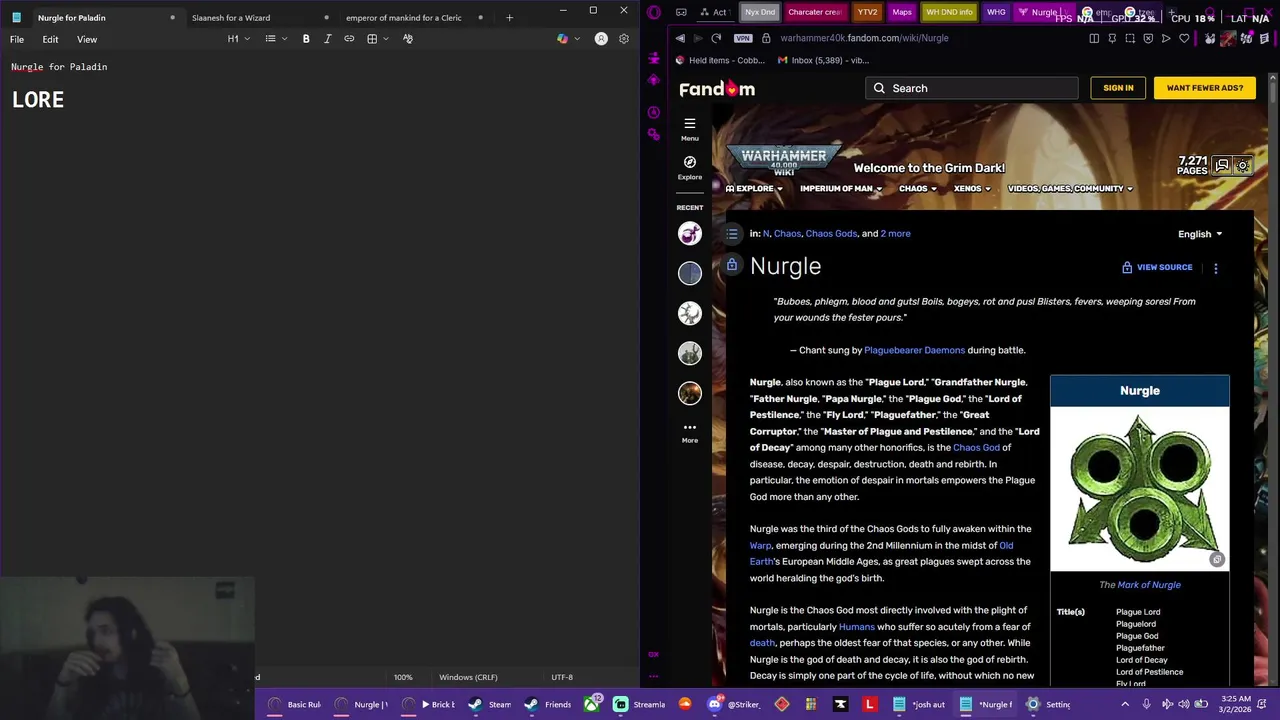Click the 100% zoom status entry
The image size is (1280, 720).
tap(403, 677)
